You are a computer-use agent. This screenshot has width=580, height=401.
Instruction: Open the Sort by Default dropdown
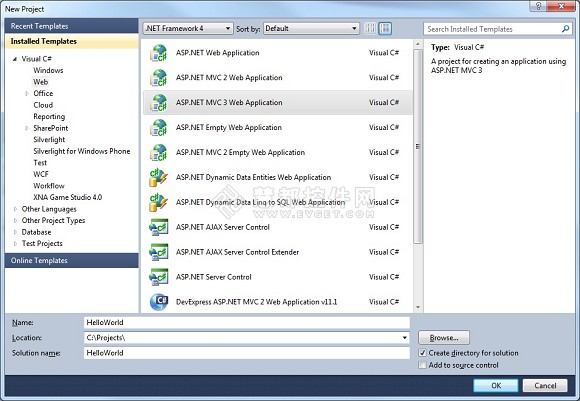tap(311, 28)
